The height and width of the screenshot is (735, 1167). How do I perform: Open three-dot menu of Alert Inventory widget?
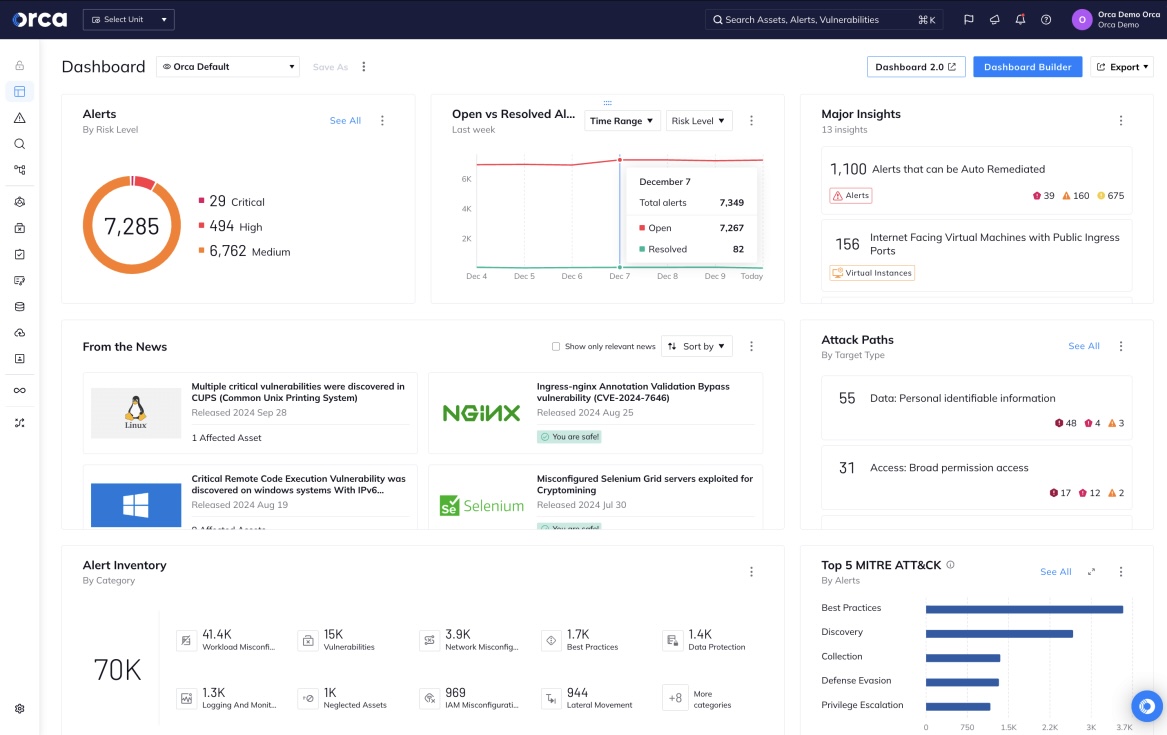(x=751, y=571)
